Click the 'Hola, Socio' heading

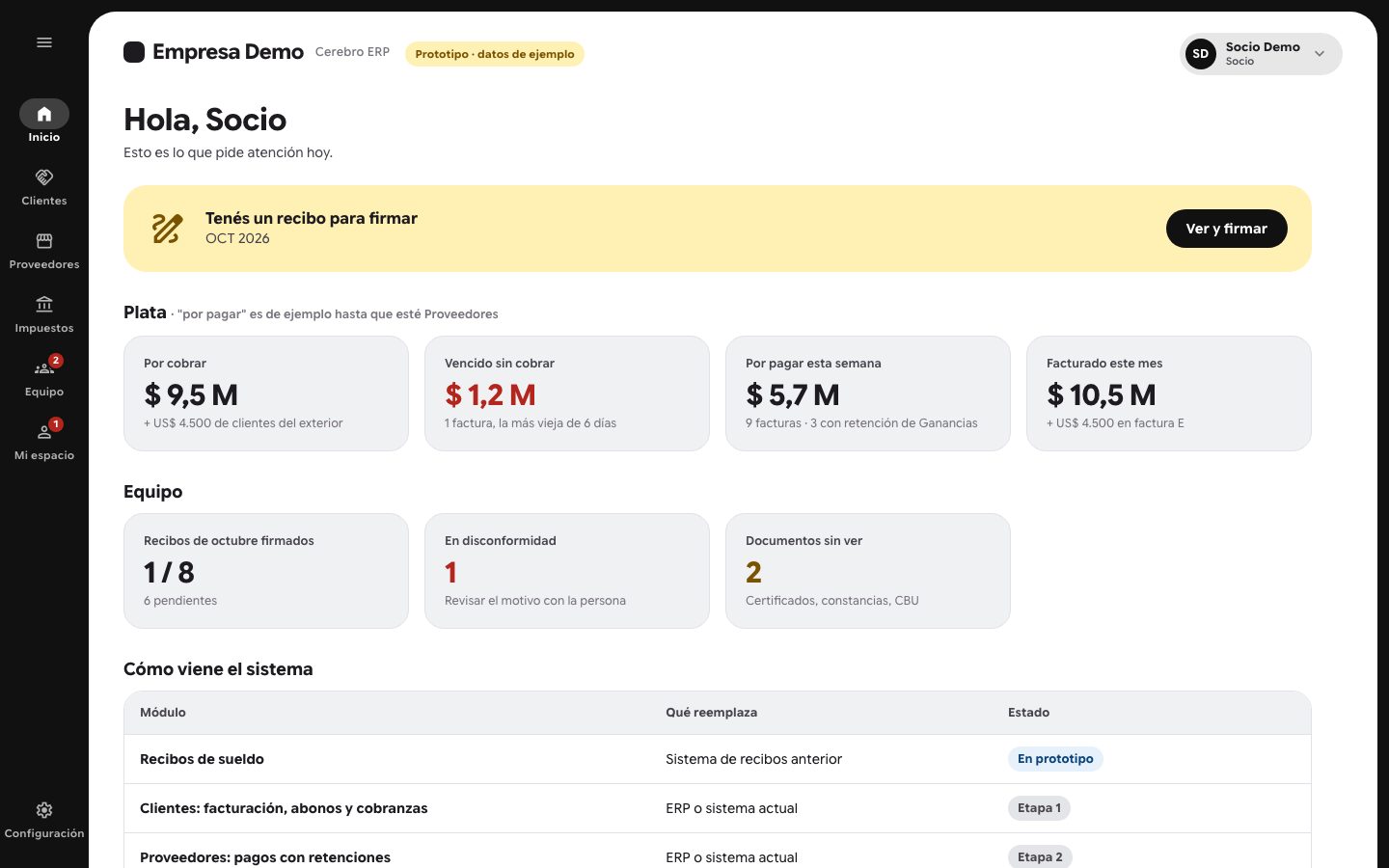[204, 120]
